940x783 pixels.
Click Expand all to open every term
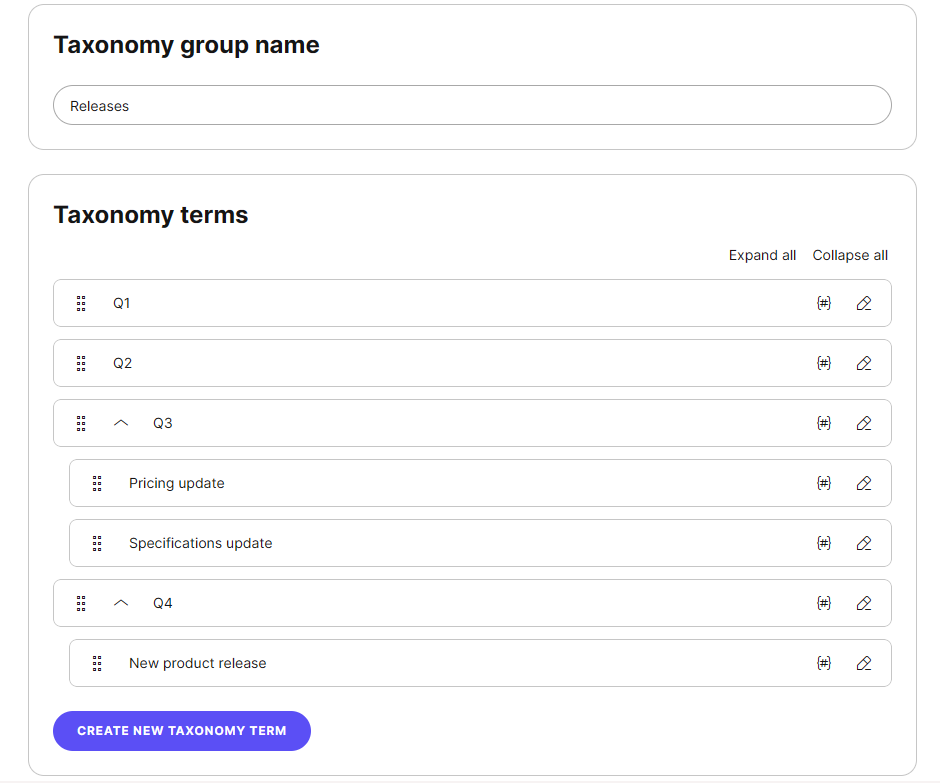[762, 255]
